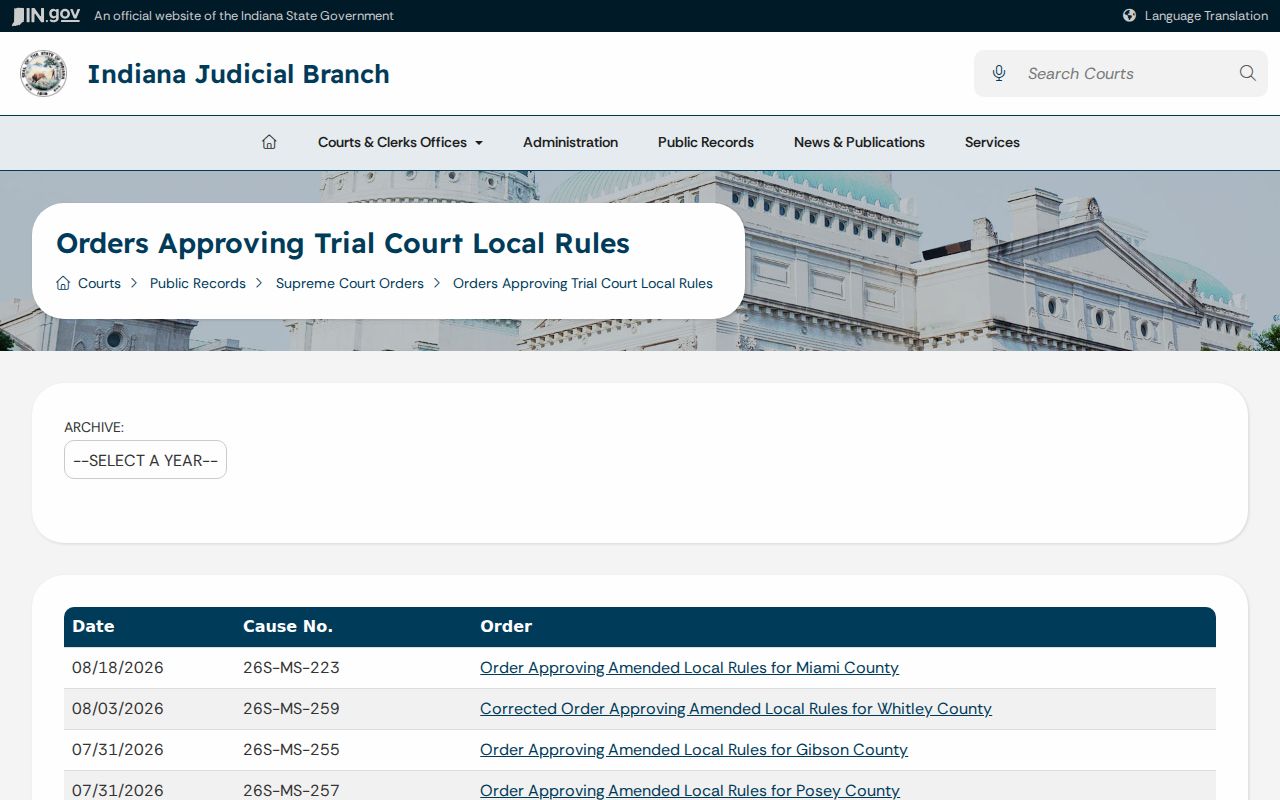The height and width of the screenshot is (800, 1280).
Task: Click the date 08/18/2026
Action: tap(118, 667)
